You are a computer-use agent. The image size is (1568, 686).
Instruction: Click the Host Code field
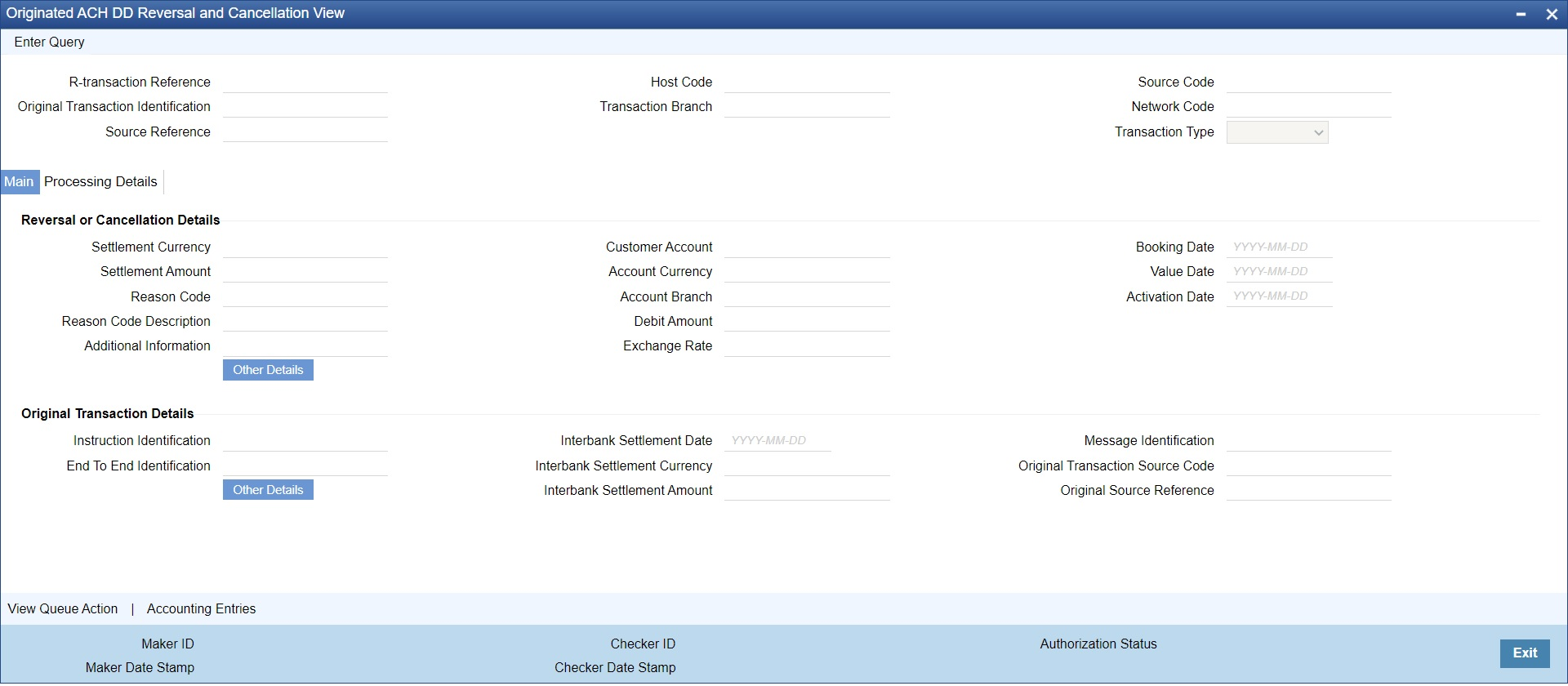click(x=807, y=82)
